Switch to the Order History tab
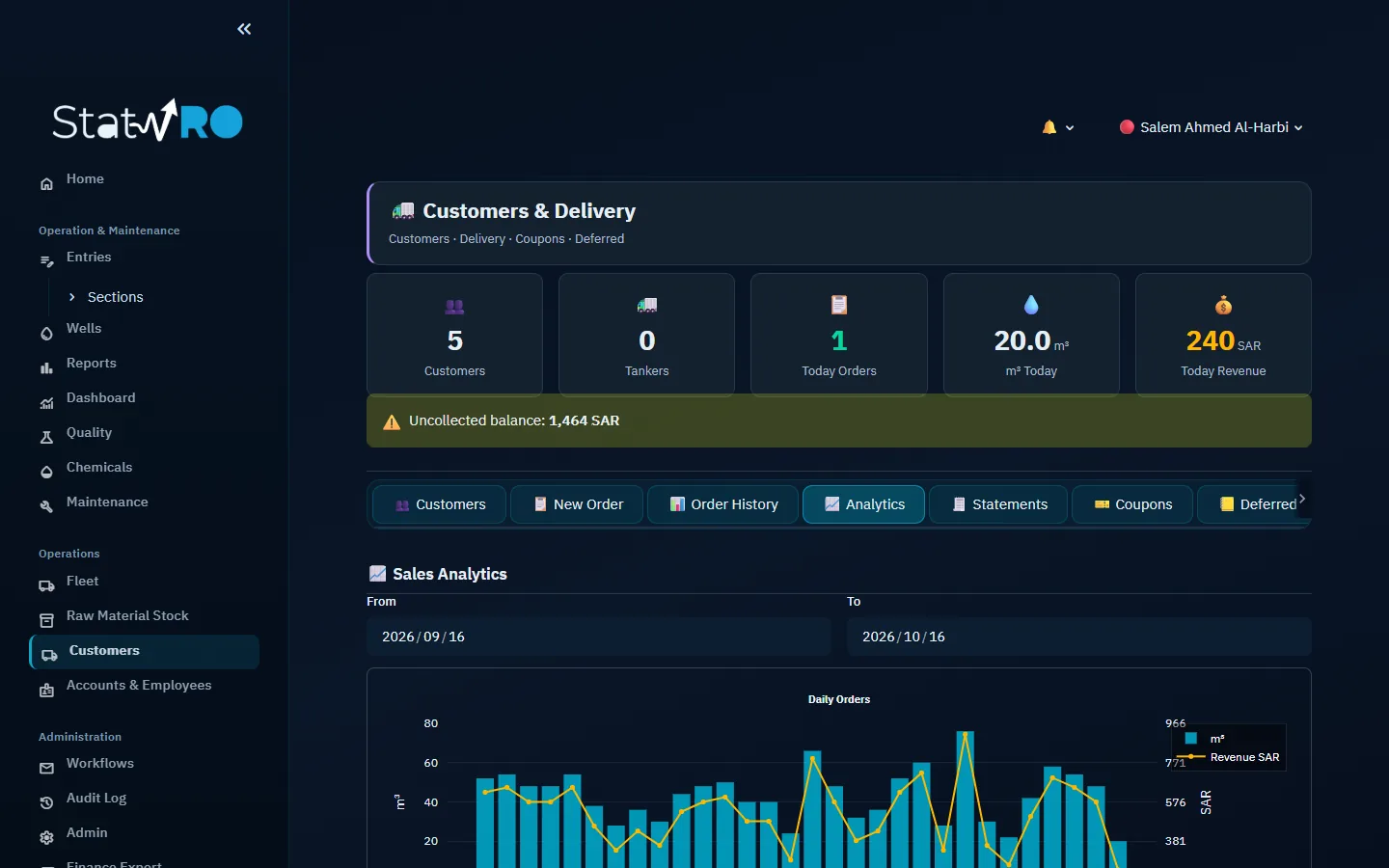 coord(723,504)
